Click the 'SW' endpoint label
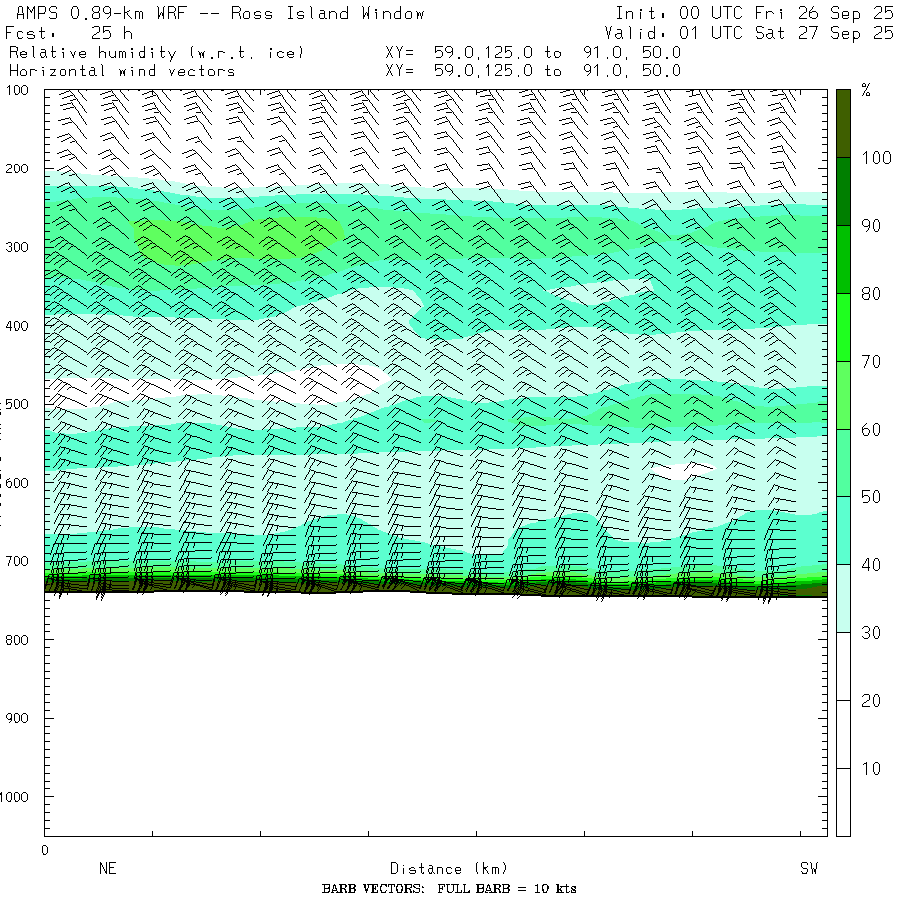Viewport: 900px width, 900px height. [809, 868]
